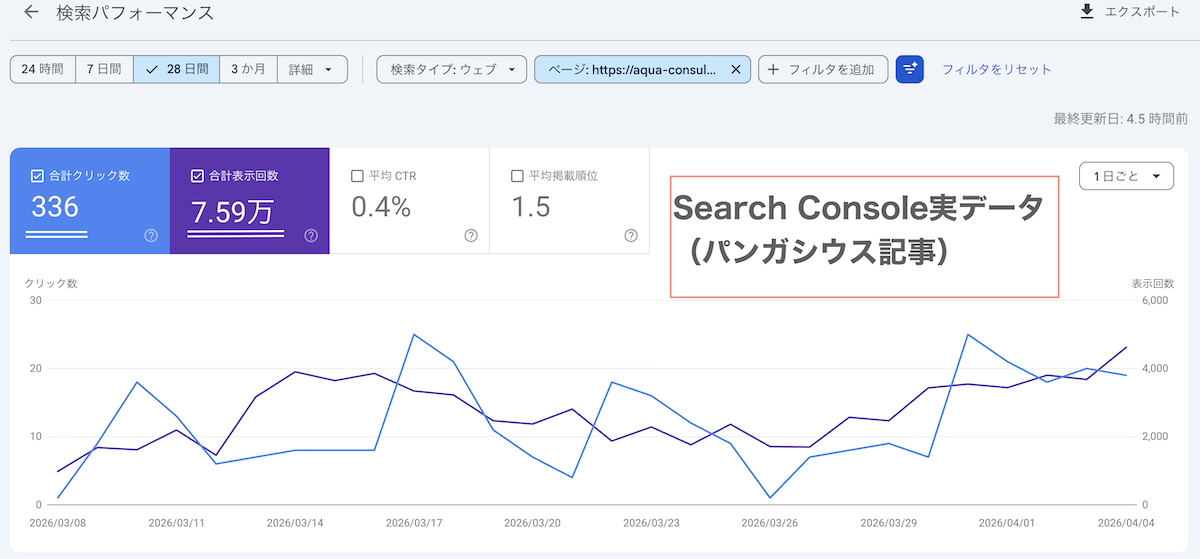Open the 詳細 date range dropdown

click(312, 69)
